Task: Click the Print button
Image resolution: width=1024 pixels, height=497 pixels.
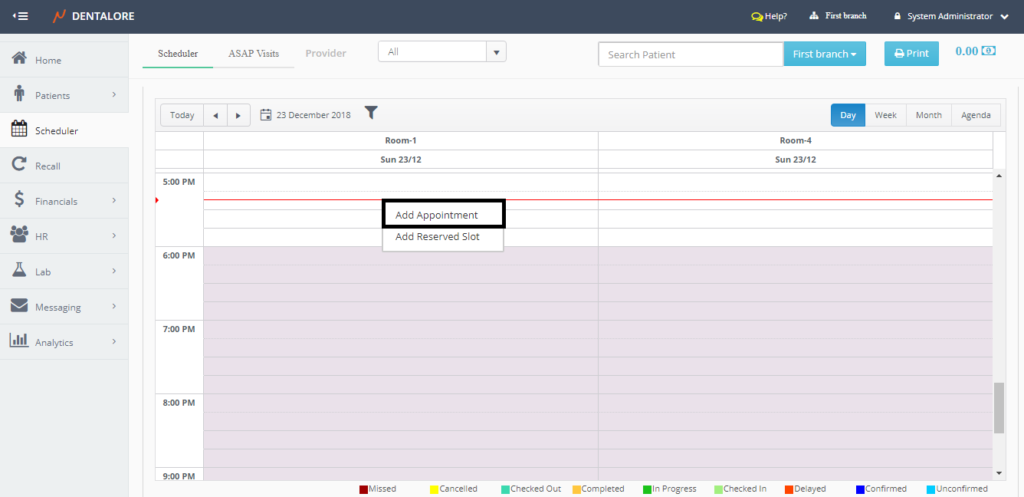Action: pos(911,54)
